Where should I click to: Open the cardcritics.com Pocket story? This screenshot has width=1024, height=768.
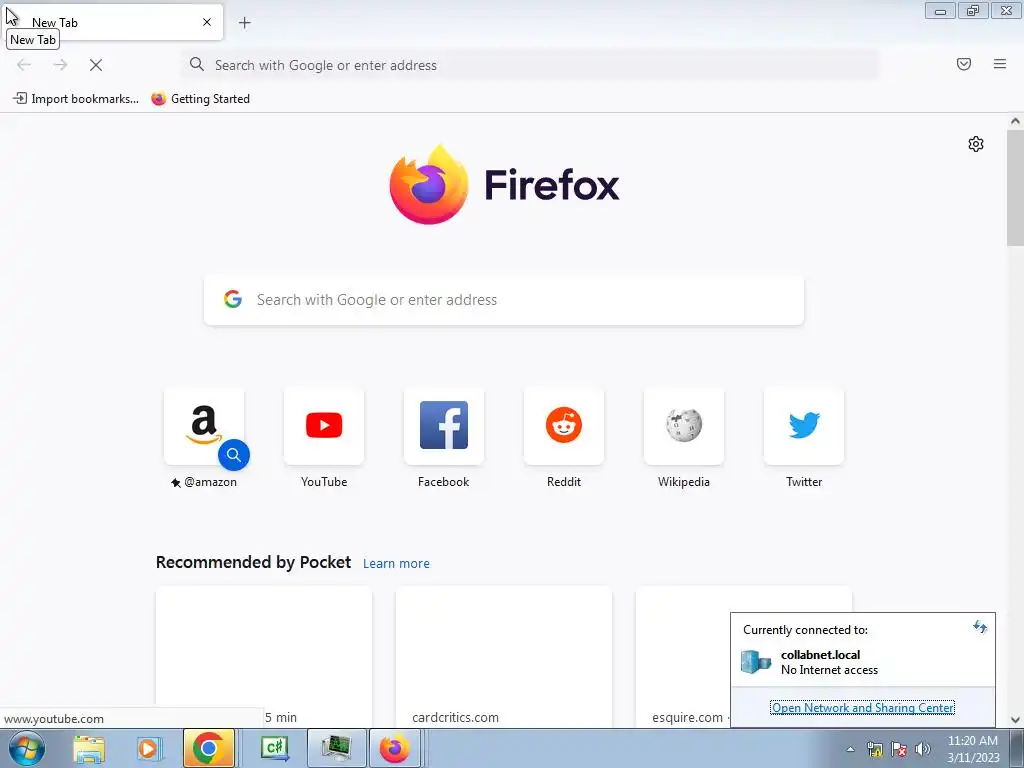504,656
